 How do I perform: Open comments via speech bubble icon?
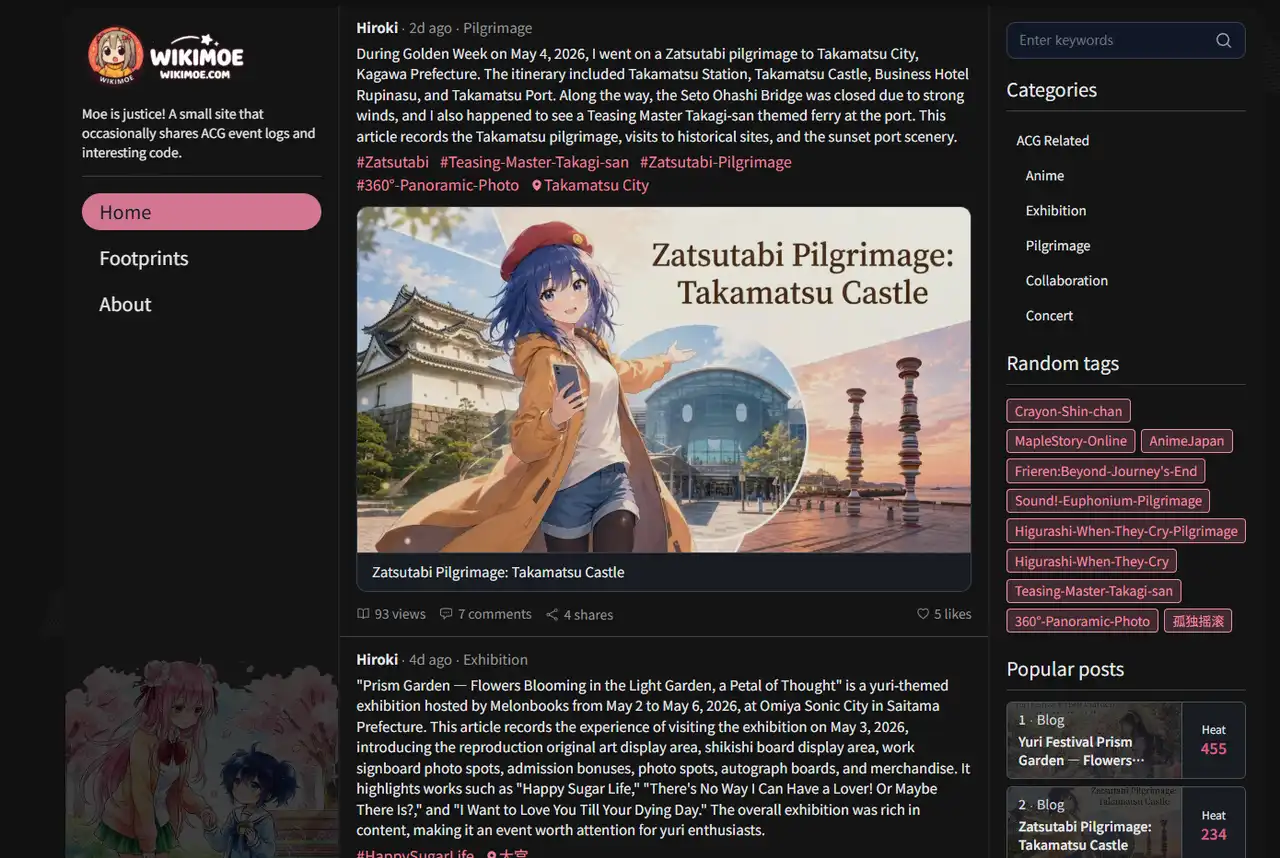pos(446,614)
